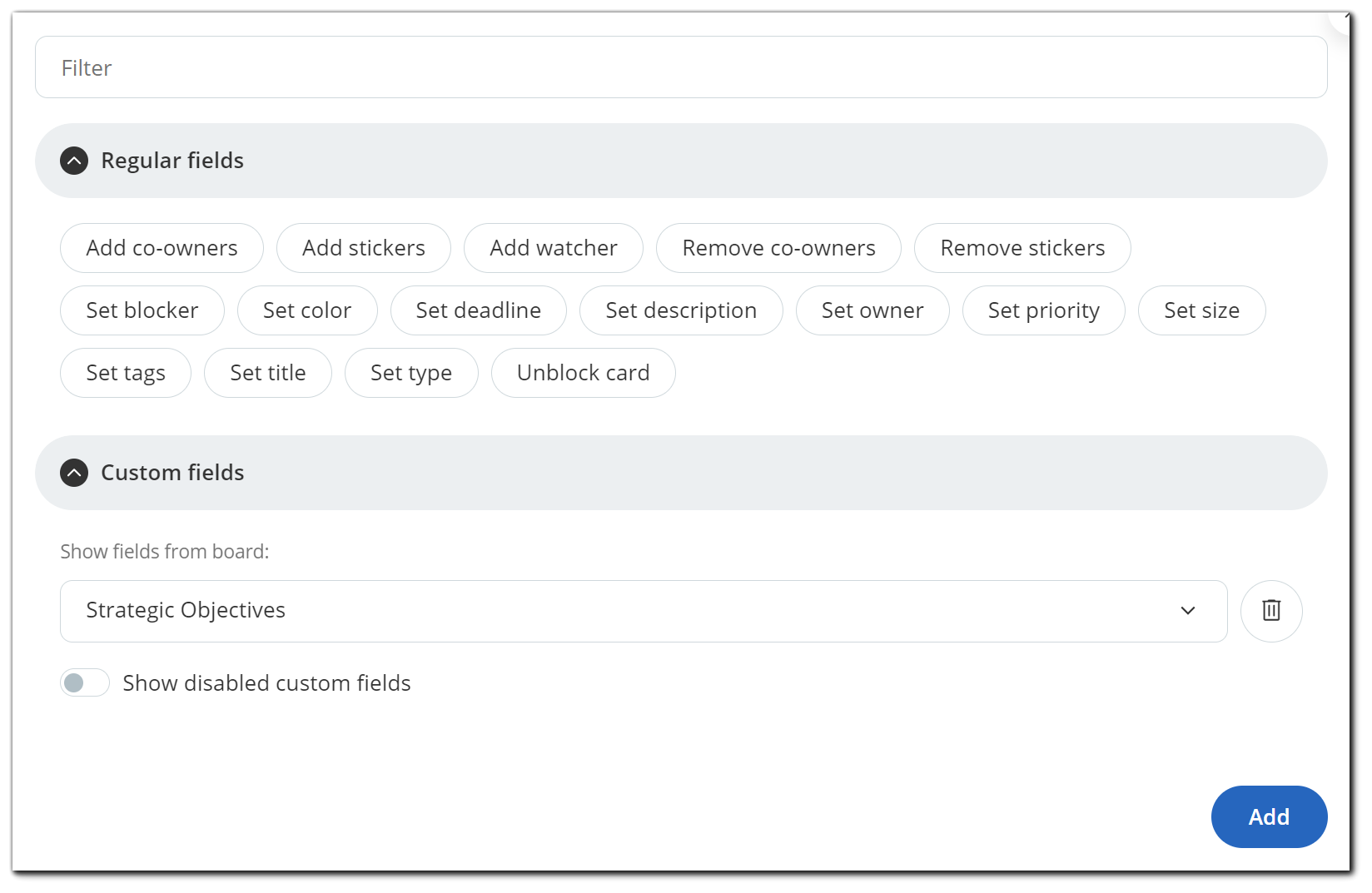Select the Add watcher chip
Image resolution: width=1372 pixels, height=893 pixels.
pos(553,248)
